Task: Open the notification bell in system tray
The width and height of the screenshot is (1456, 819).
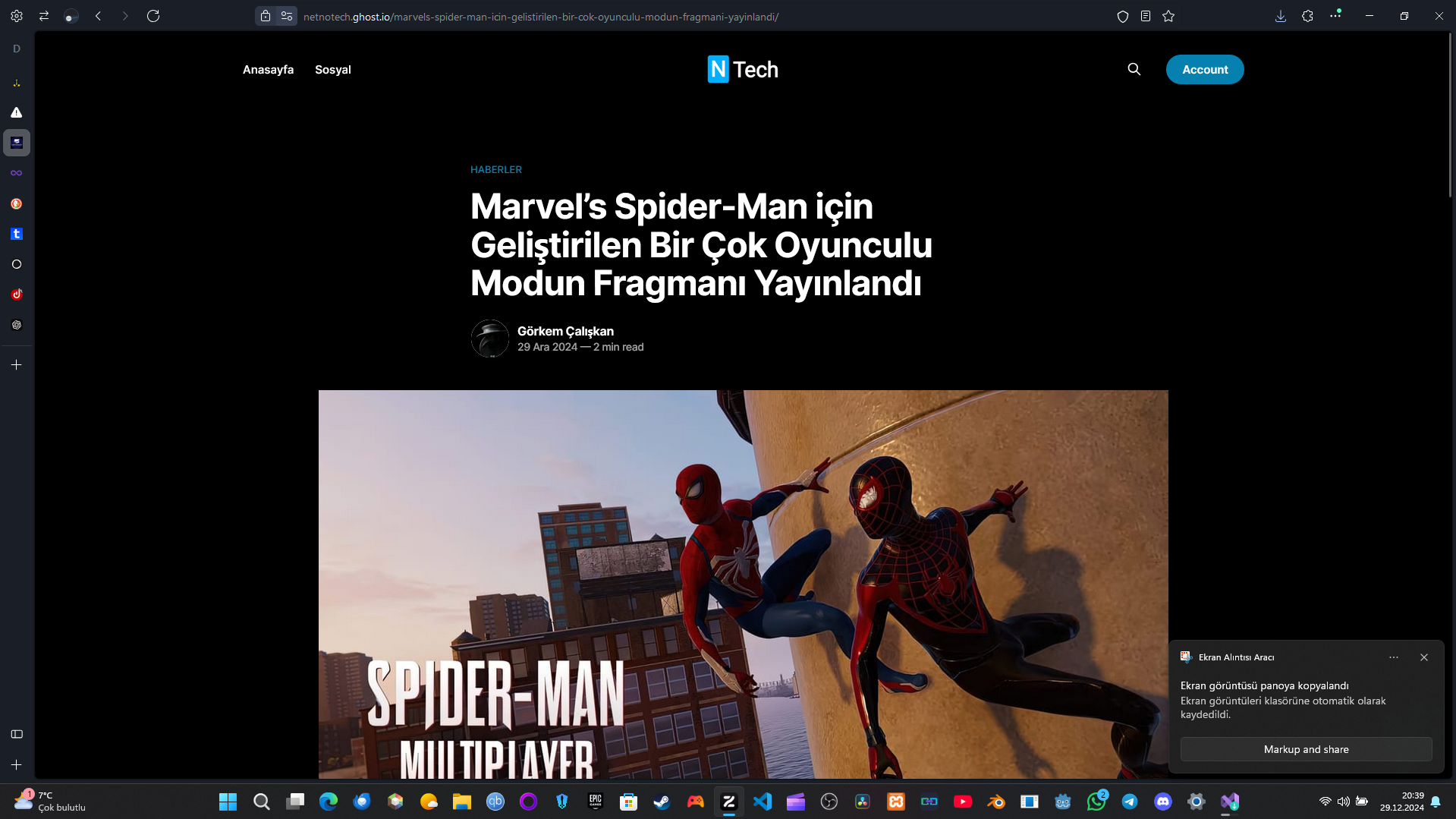Action: point(1436,802)
